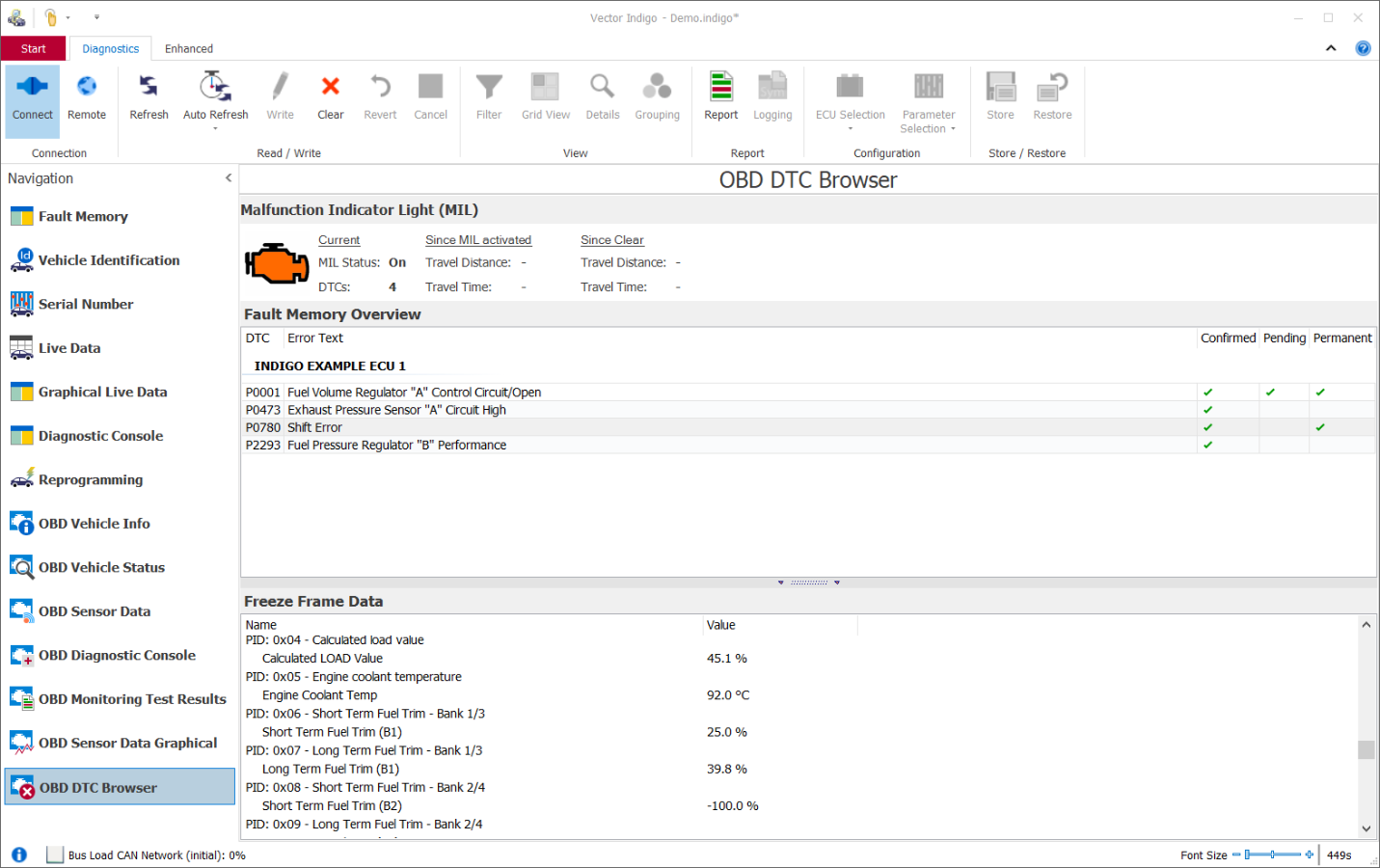Click the Since MIL activated heading

pyautogui.click(x=478, y=240)
